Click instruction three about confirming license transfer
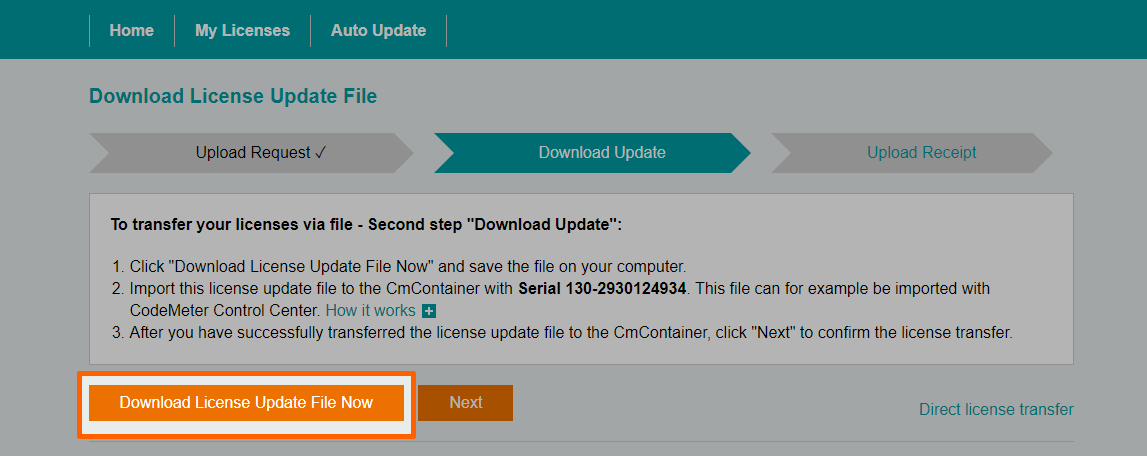The image size is (1147, 456). pyautogui.click(x=570, y=332)
